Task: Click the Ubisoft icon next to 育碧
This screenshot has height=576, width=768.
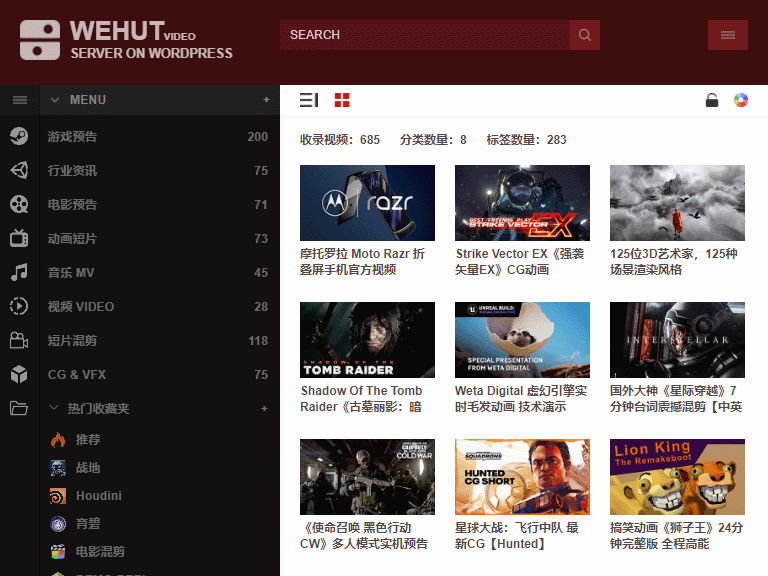Action: 58,524
